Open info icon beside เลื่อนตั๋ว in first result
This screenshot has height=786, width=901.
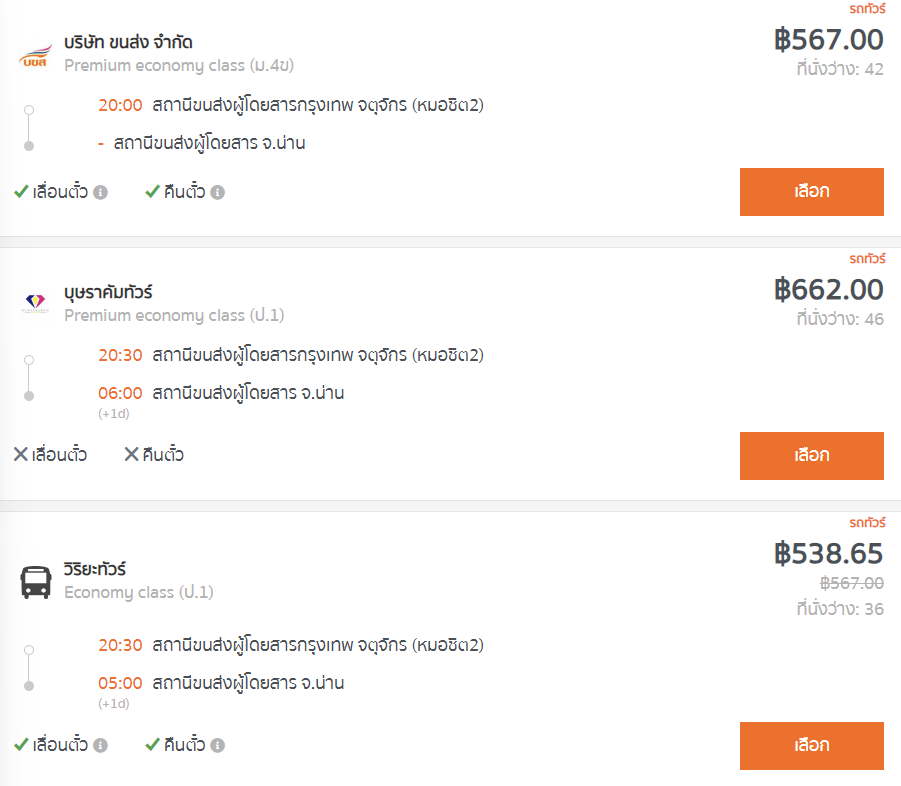coord(101,192)
